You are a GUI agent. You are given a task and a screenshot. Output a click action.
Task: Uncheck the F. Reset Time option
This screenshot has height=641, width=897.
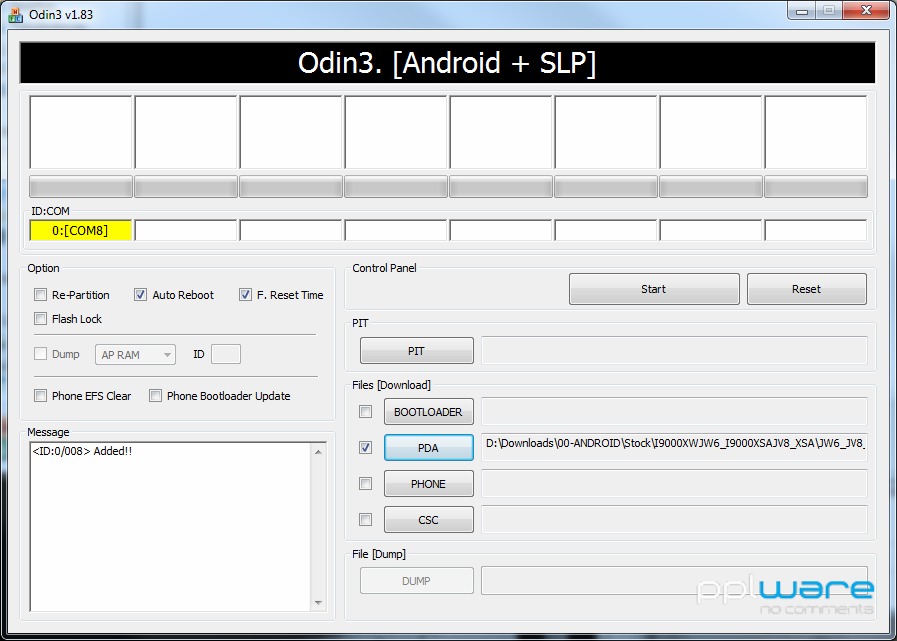coord(245,295)
